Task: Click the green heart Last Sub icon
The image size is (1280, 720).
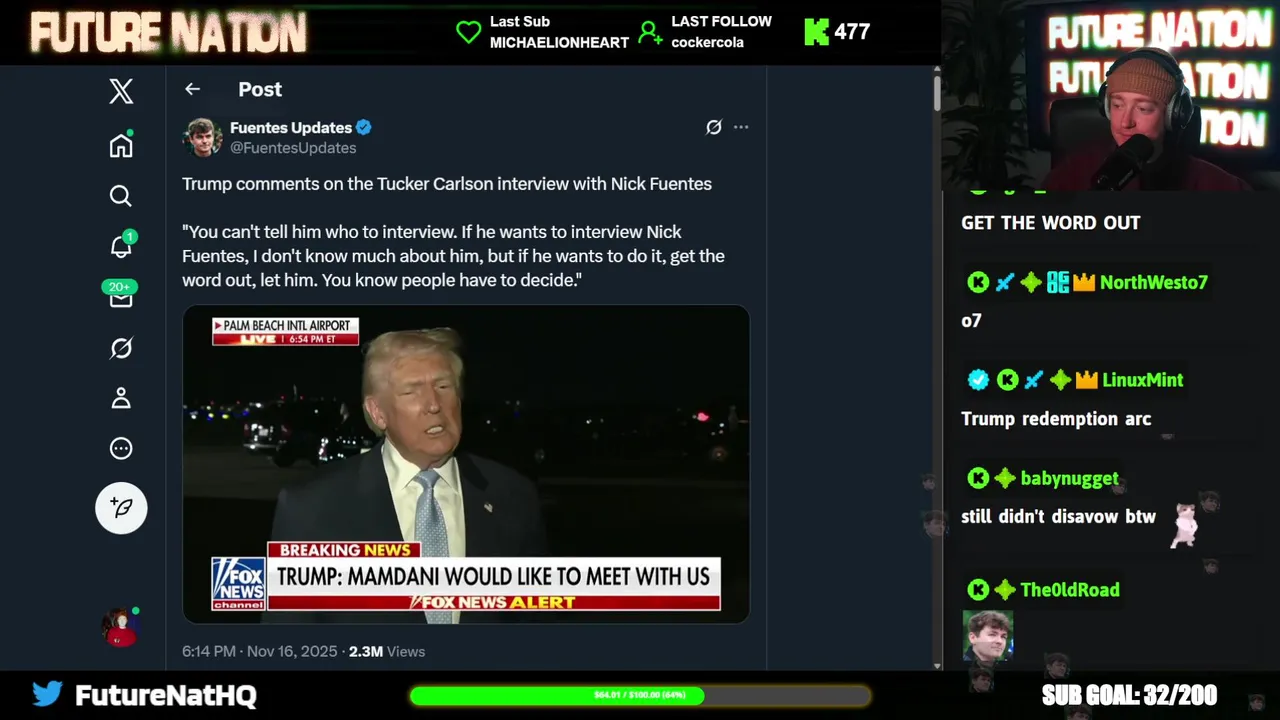Action: (x=468, y=32)
